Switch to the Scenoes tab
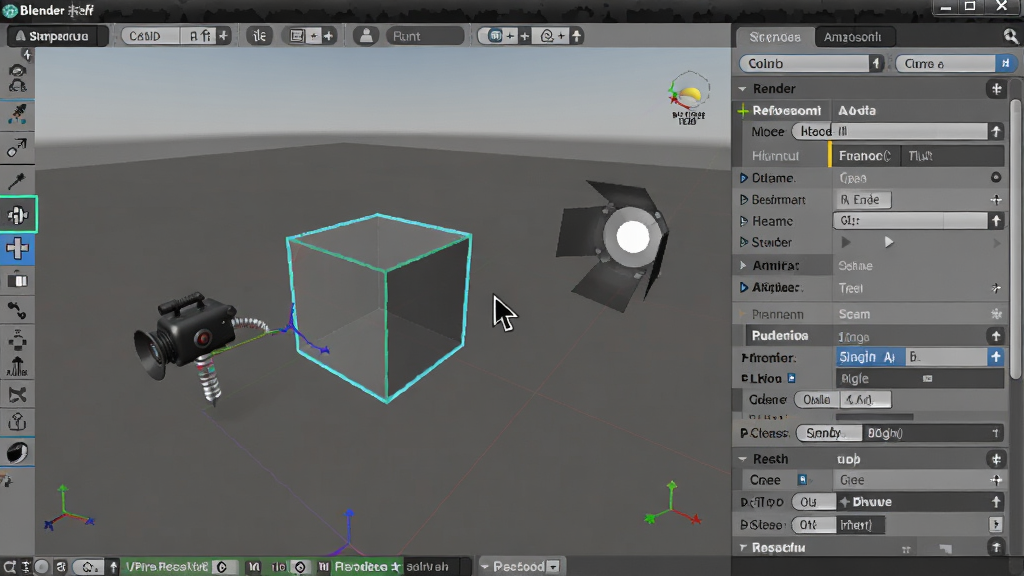Image resolution: width=1024 pixels, height=576 pixels. 775,37
